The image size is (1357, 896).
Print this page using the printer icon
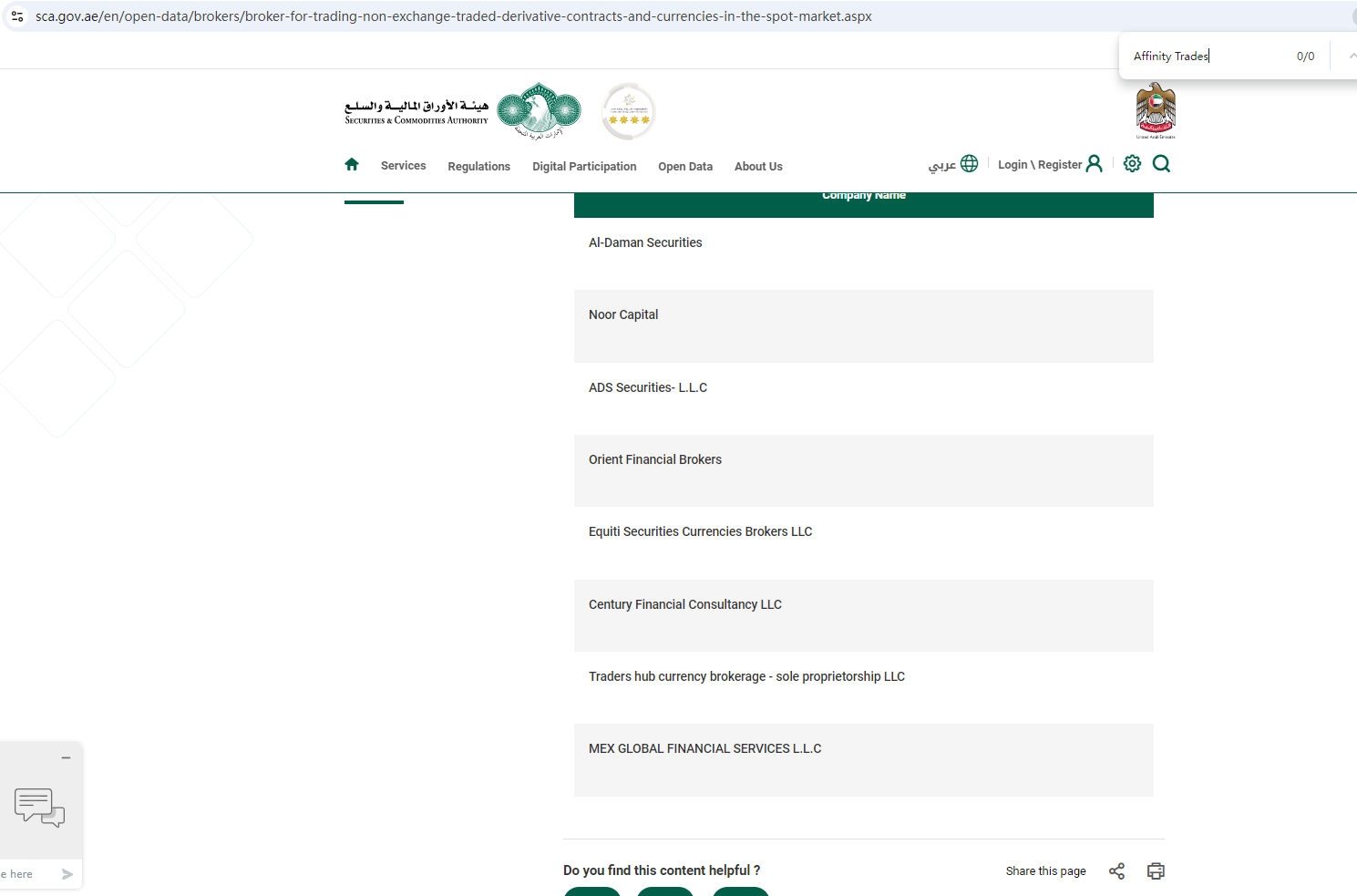[x=1156, y=871]
